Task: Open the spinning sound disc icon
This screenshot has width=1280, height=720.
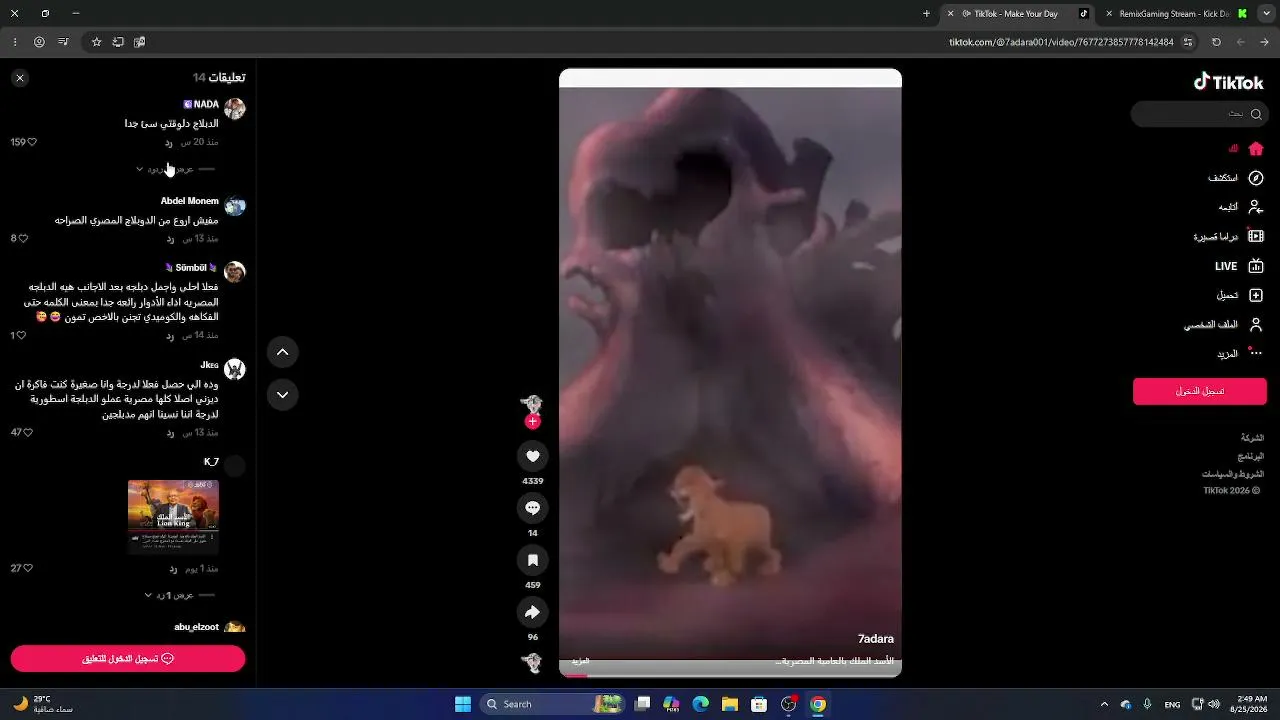Action: (532, 662)
